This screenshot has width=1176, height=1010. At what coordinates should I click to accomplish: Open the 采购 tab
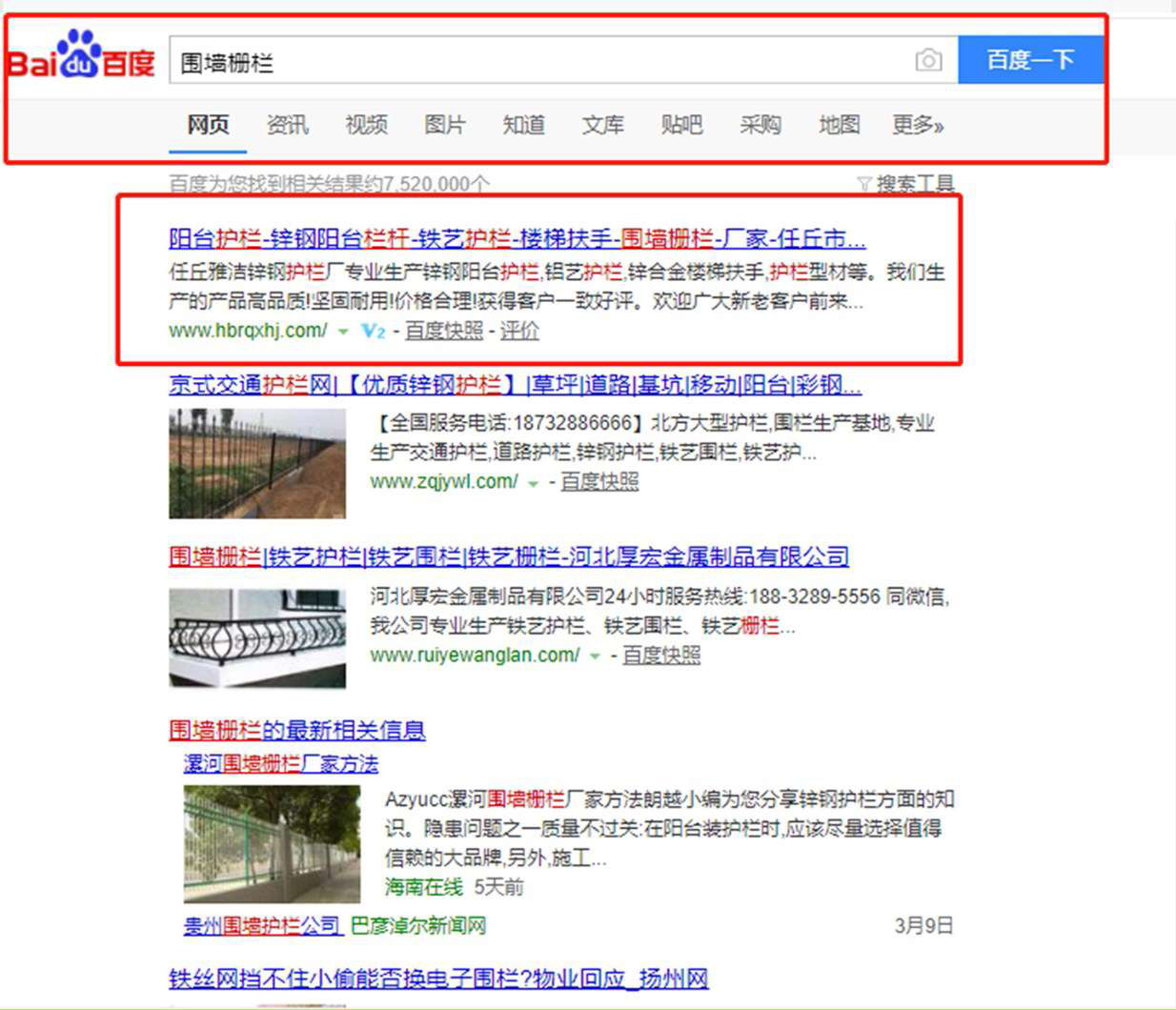click(760, 125)
